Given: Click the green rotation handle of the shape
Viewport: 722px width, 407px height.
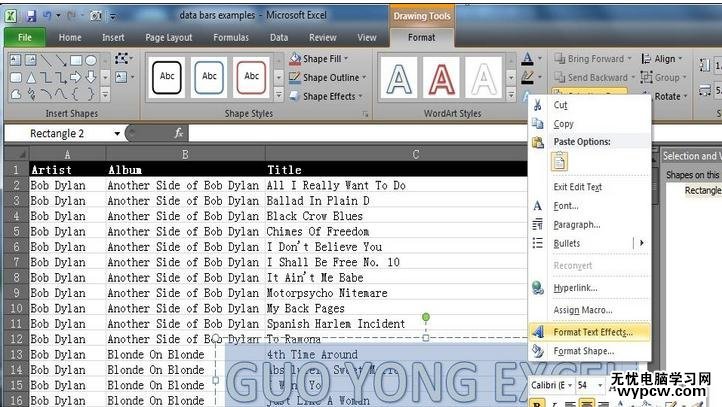Looking at the screenshot, I should (426, 317).
